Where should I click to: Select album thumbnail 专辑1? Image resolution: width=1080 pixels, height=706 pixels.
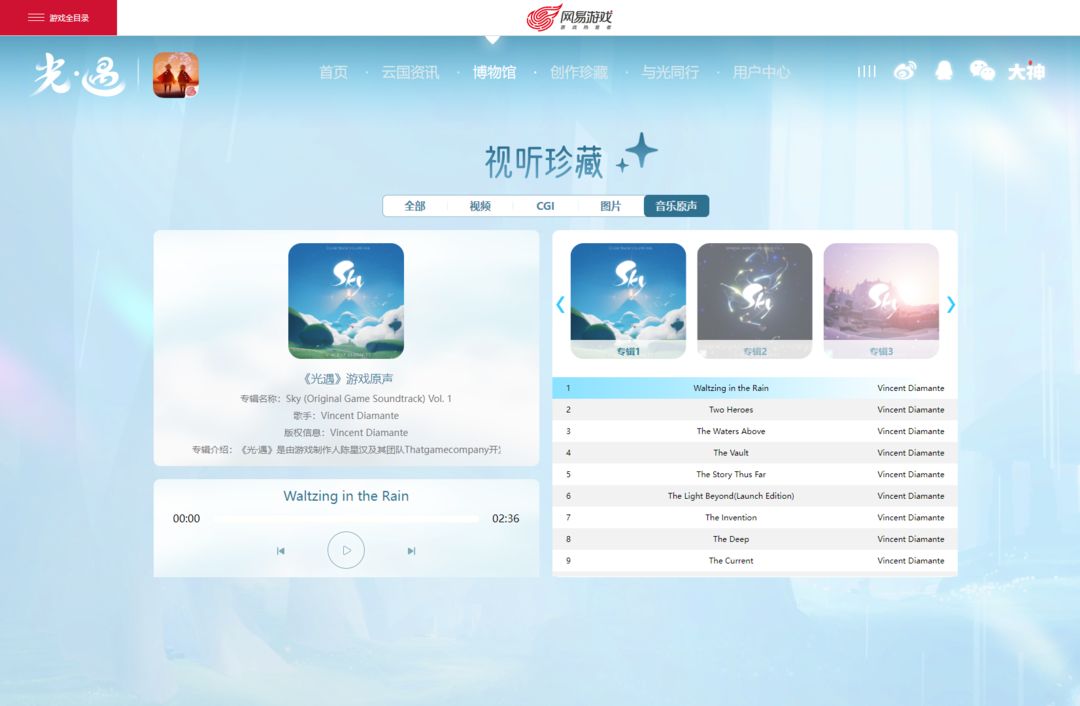tap(628, 300)
